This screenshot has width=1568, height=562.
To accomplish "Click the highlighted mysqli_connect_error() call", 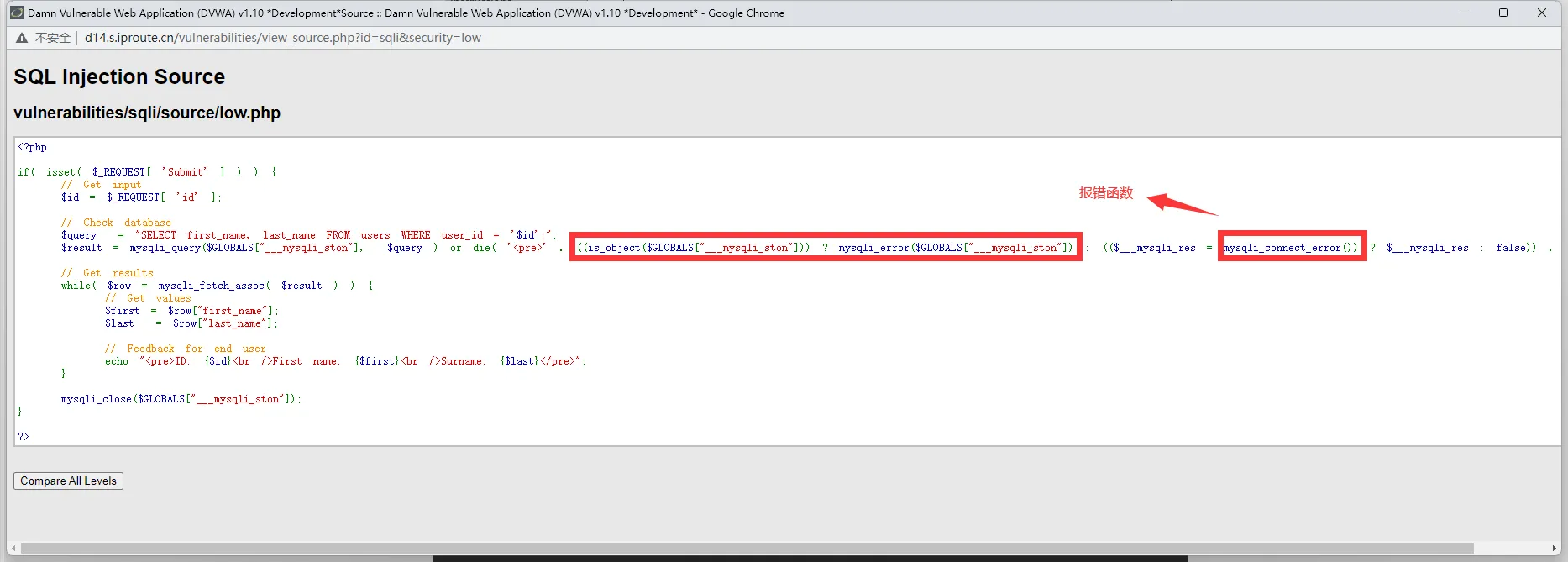I will (x=1291, y=248).
